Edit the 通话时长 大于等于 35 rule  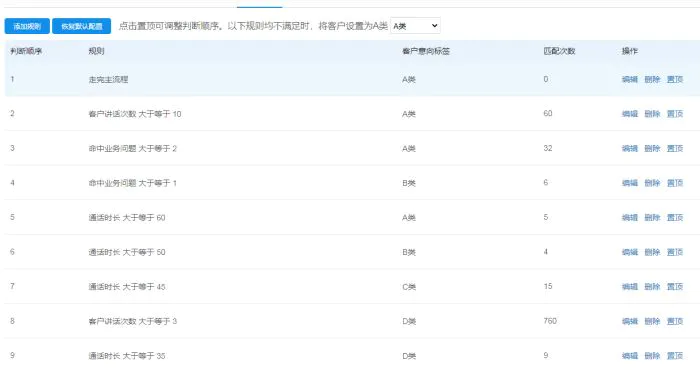(629, 356)
